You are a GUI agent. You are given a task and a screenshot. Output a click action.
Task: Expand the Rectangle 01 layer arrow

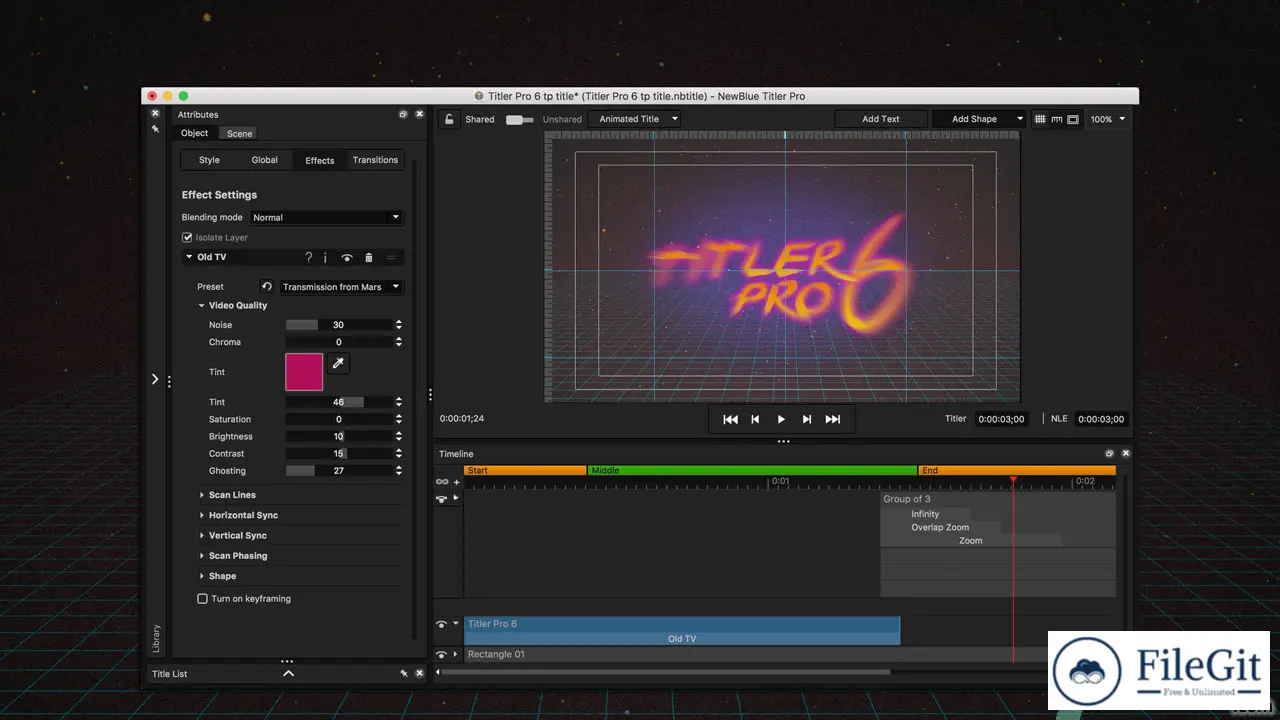pos(456,655)
